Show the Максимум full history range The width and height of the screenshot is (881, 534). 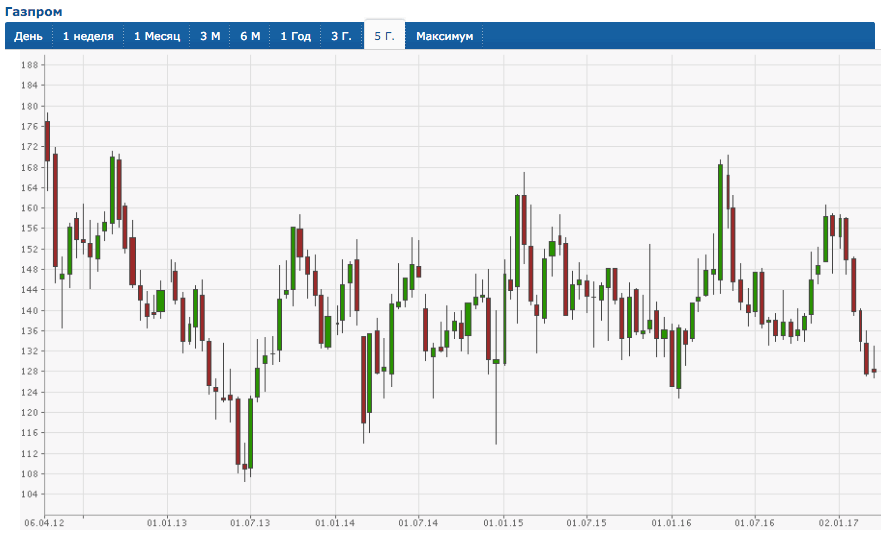[445, 36]
